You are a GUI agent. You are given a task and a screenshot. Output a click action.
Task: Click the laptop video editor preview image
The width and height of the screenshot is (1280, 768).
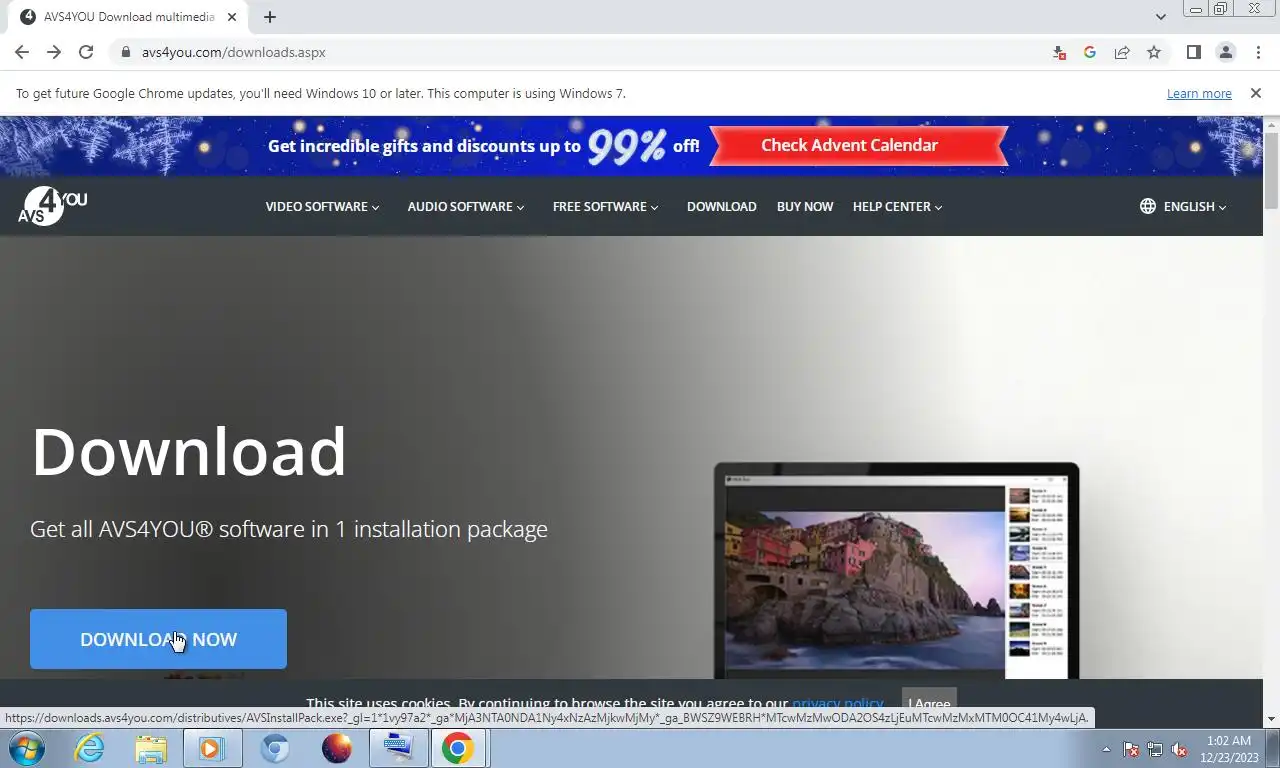coord(897,571)
